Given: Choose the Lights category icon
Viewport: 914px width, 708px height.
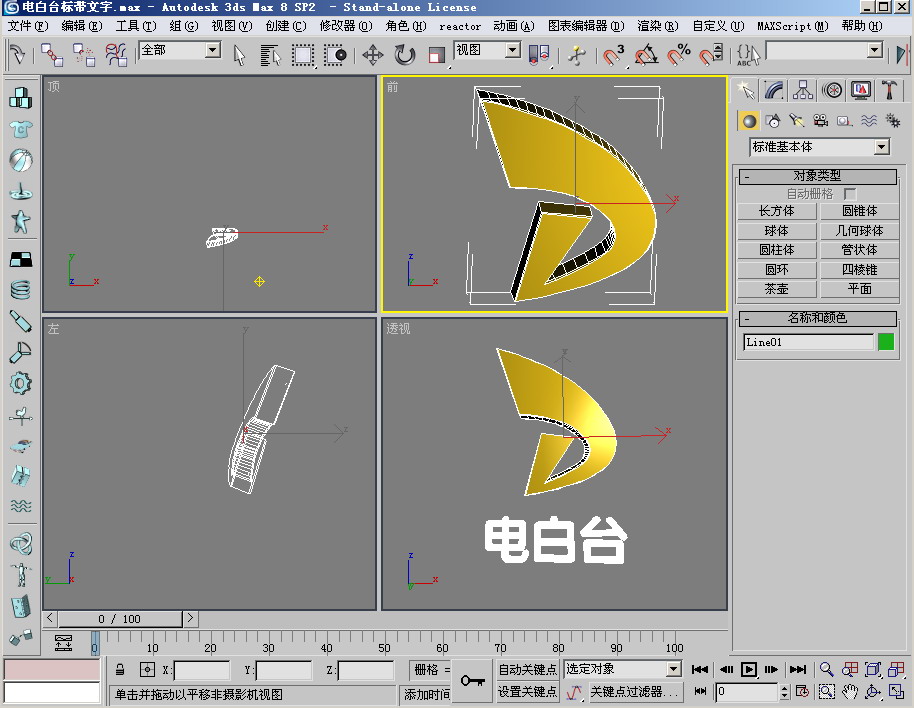Looking at the screenshot, I should (797, 121).
